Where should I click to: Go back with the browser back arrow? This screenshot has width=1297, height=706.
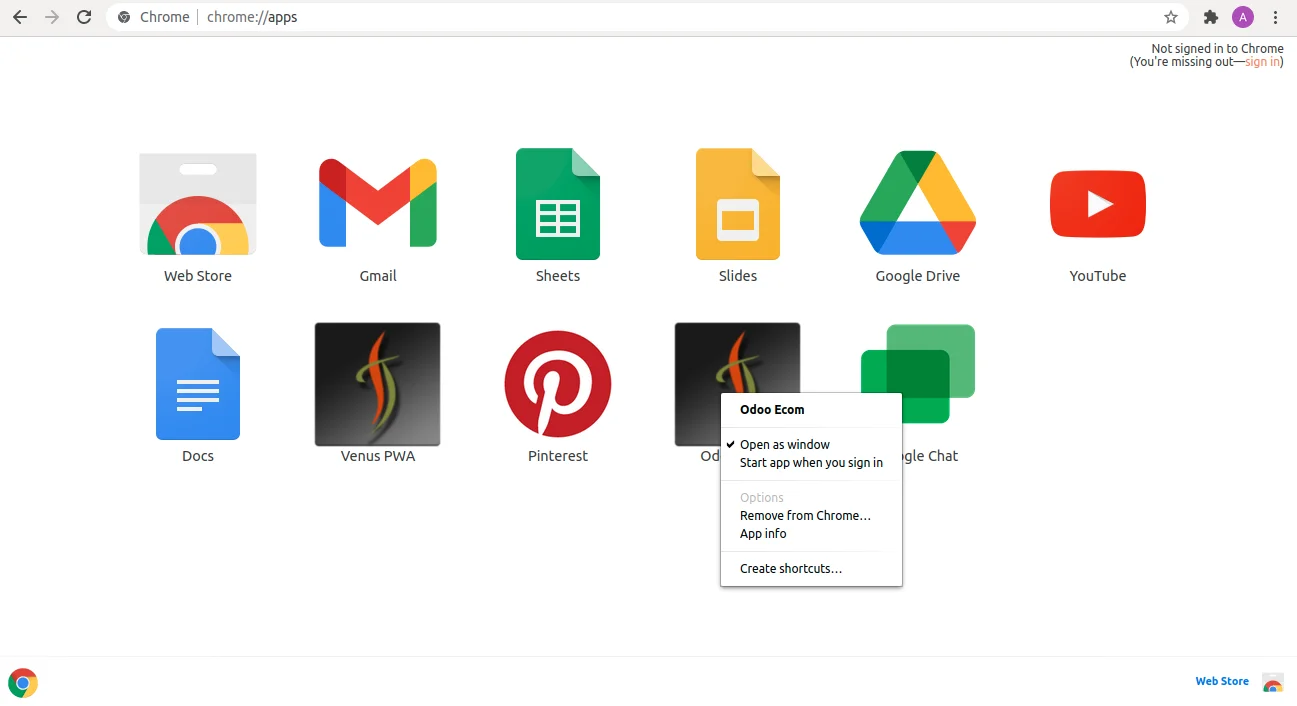click(x=20, y=17)
